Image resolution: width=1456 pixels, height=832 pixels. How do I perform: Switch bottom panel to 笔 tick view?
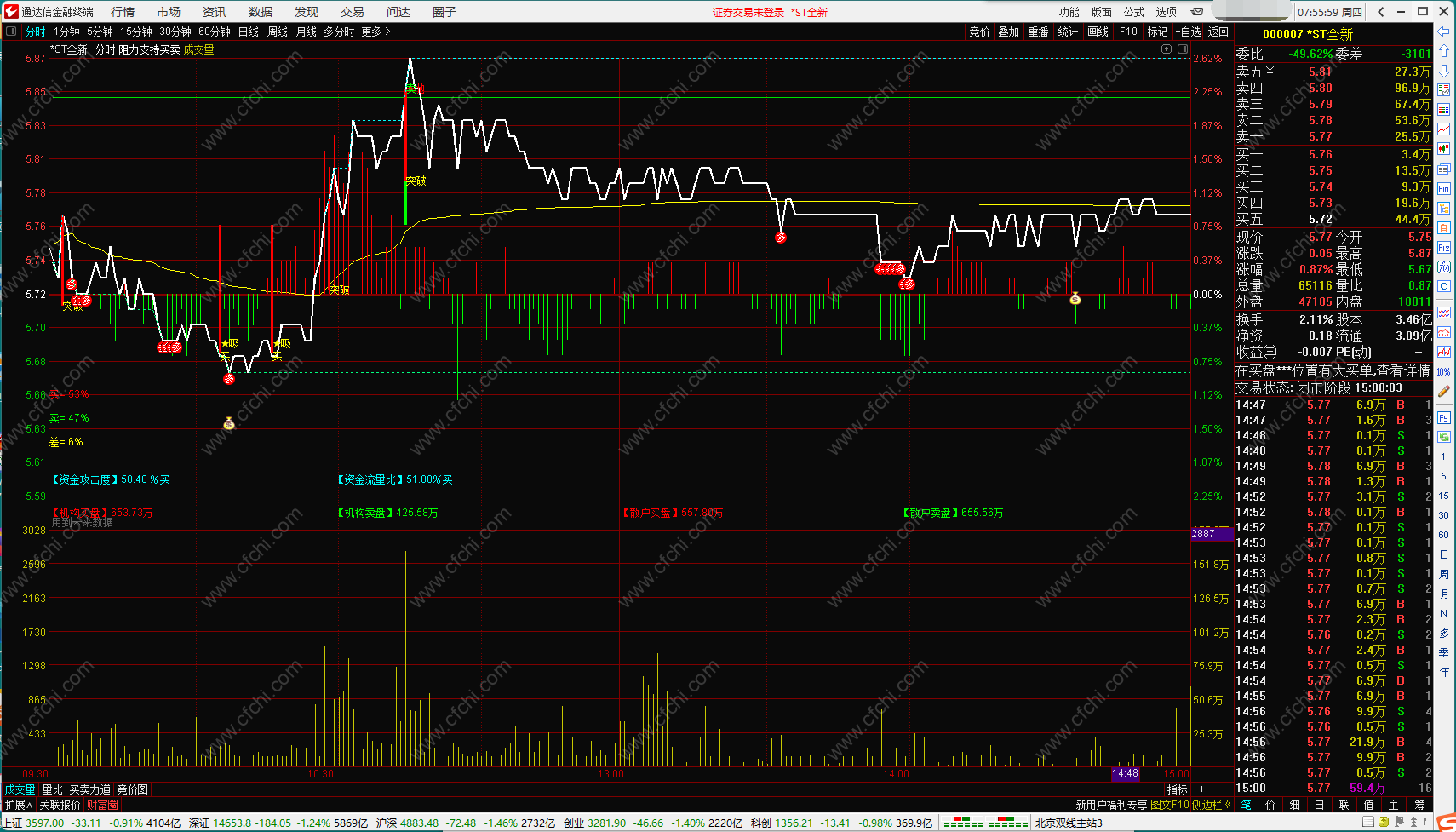pos(1246,805)
